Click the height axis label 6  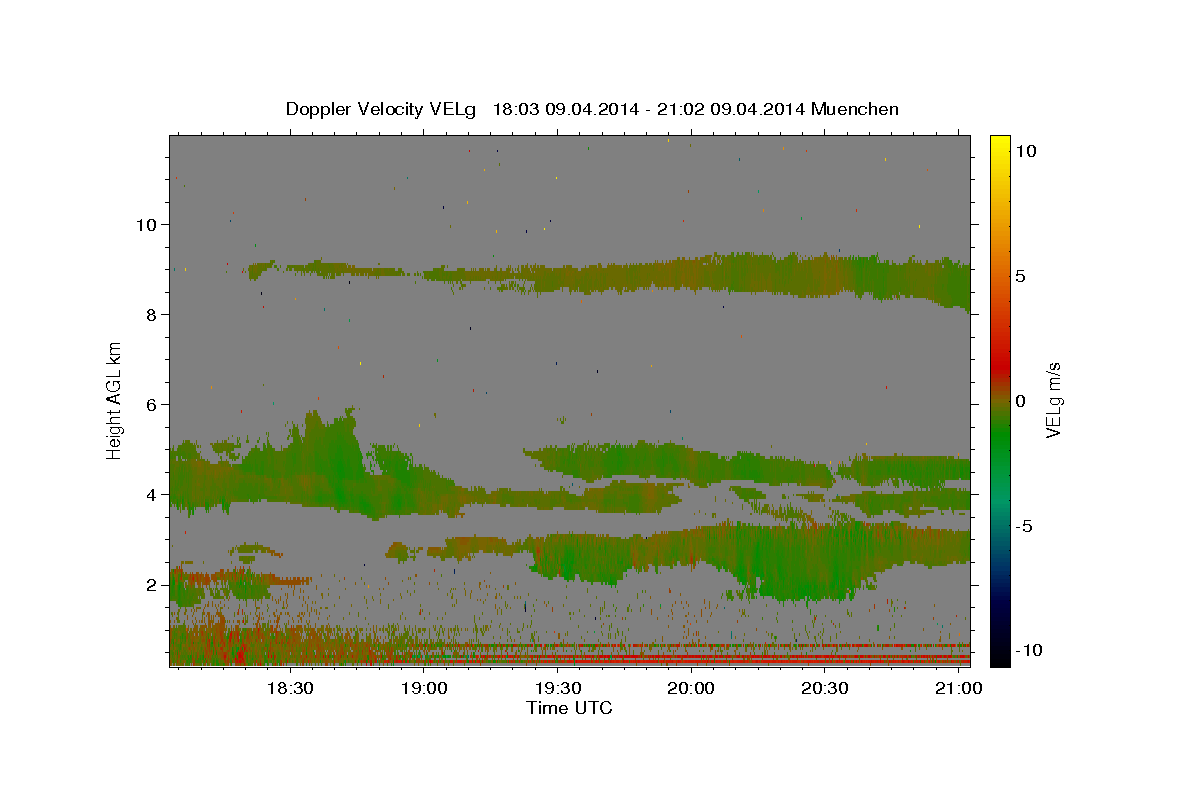click(x=152, y=405)
